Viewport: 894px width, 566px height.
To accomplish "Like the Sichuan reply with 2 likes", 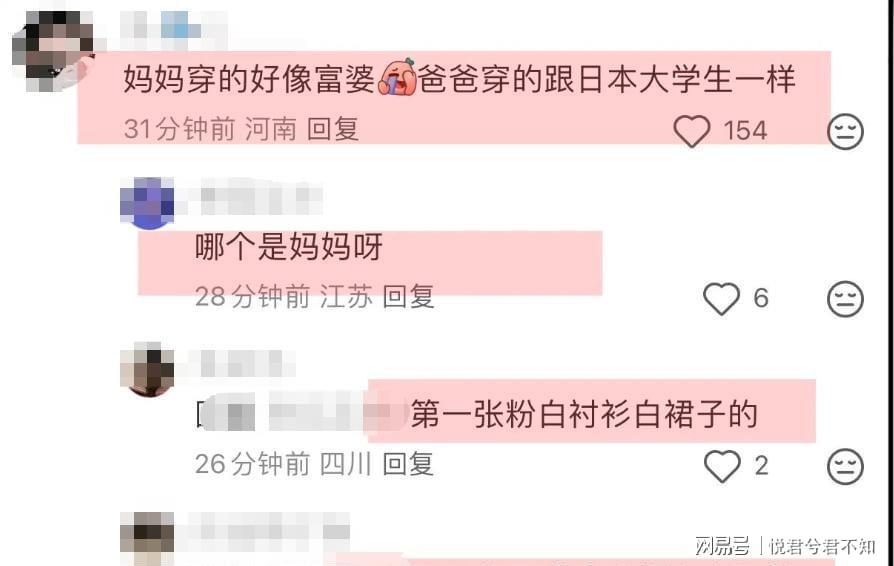I will (722, 466).
